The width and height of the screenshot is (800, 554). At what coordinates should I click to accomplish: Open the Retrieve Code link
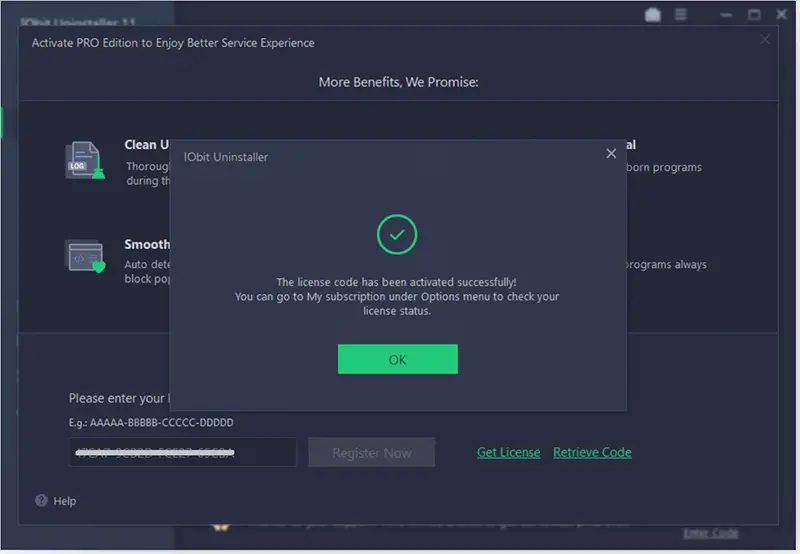tap(592, 452)
